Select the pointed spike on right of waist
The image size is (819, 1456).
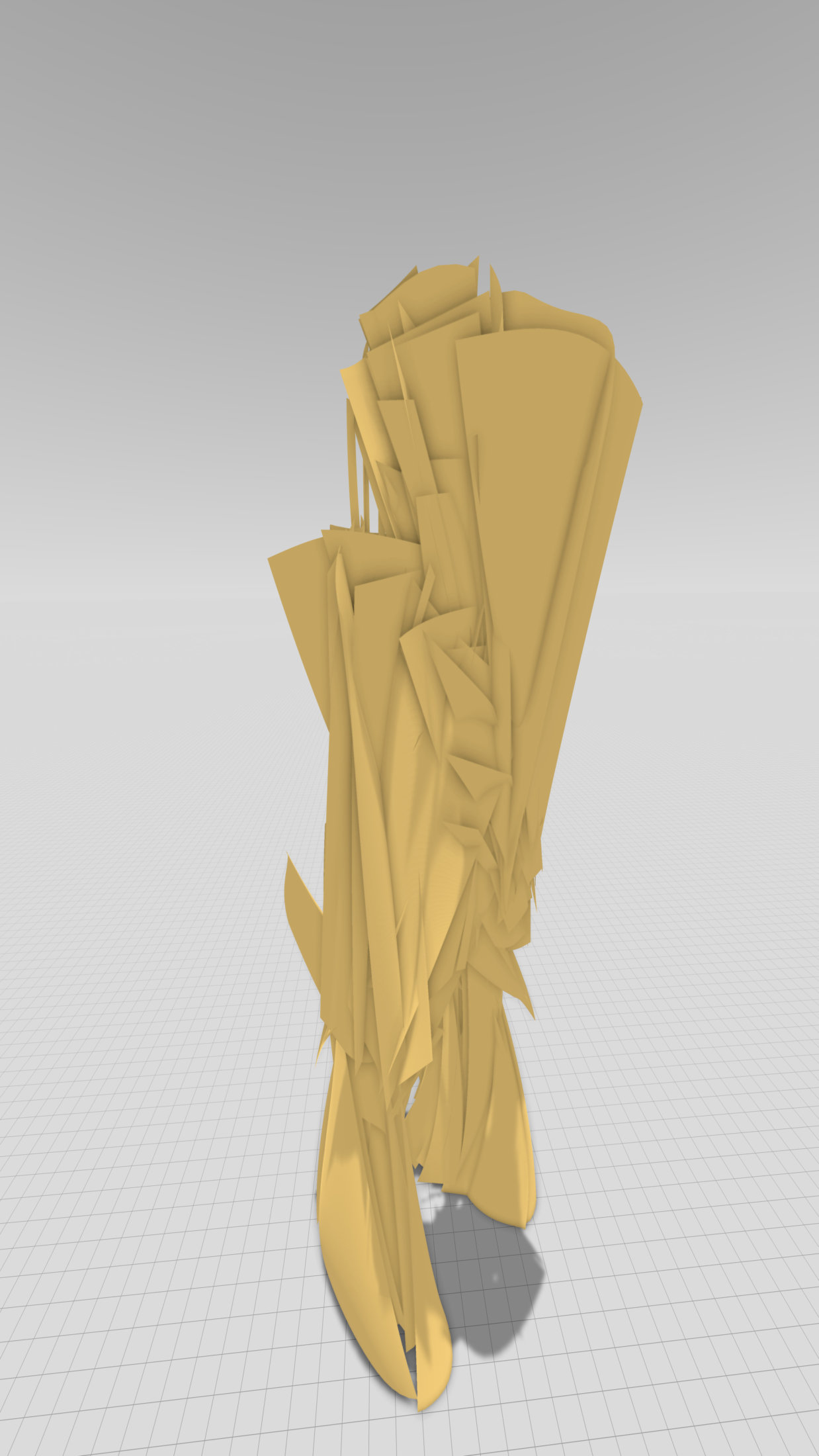523,993
